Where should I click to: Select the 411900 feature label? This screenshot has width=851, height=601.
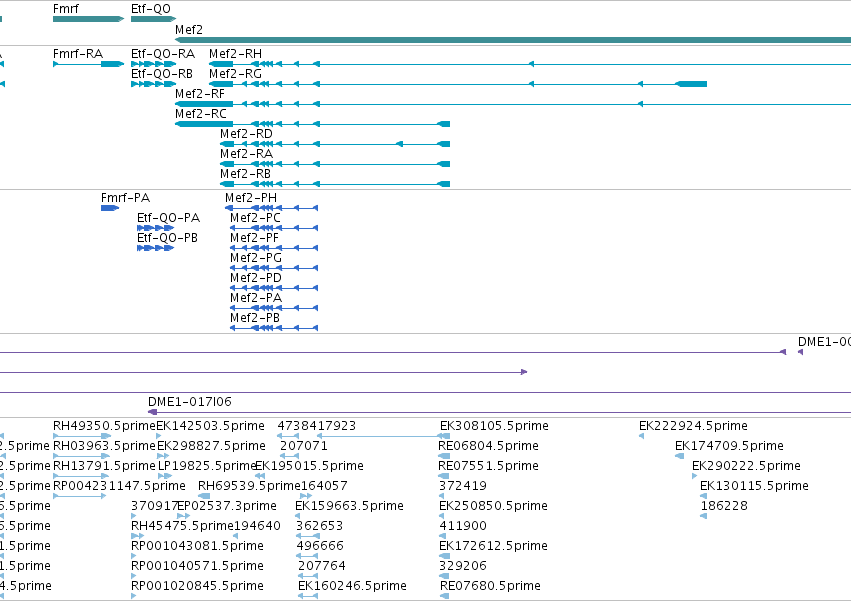pos(463,527)
